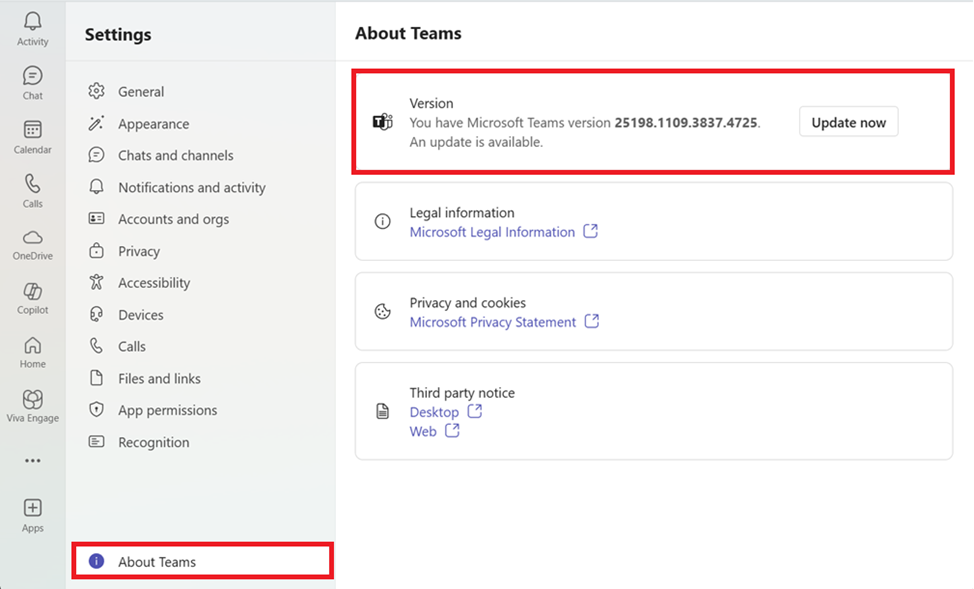Open the Home icon in sidebar
974x589 pixels.
32,345
